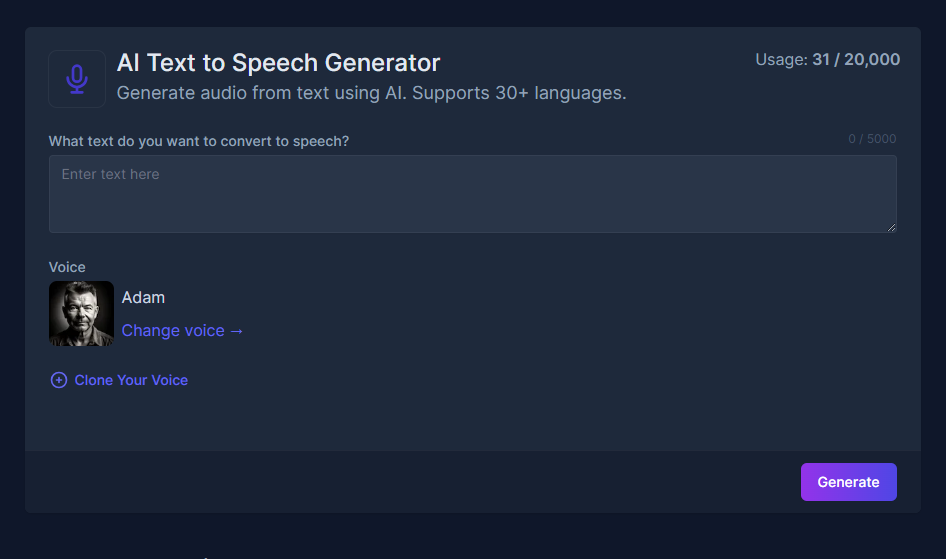Click the microphone icon beside the title
Screen dimensions: 946x559
coord(77,79)
